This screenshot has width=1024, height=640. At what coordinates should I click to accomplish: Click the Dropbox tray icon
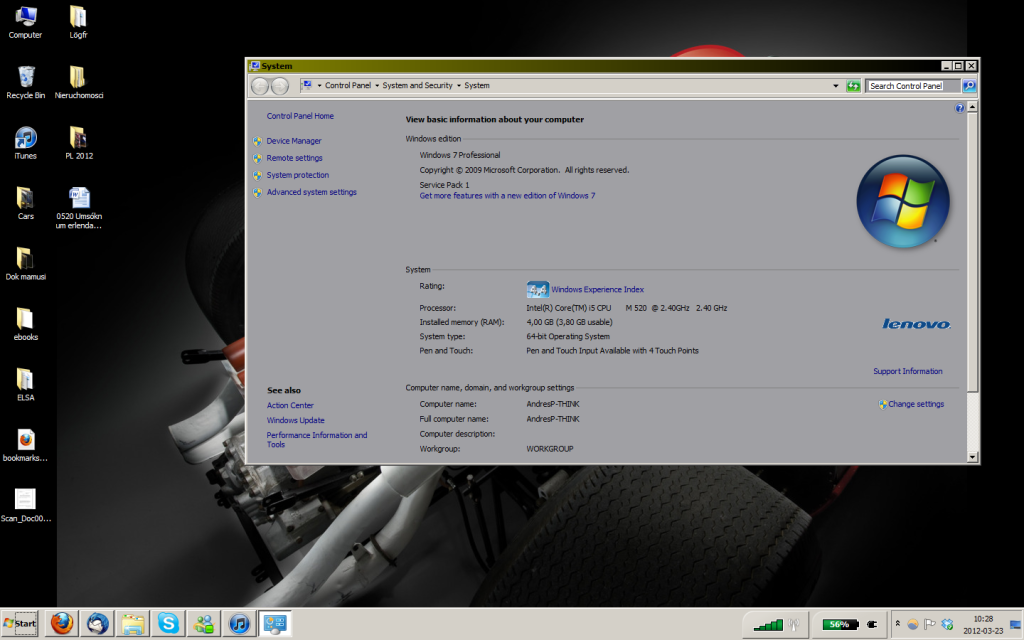[948, 624]
